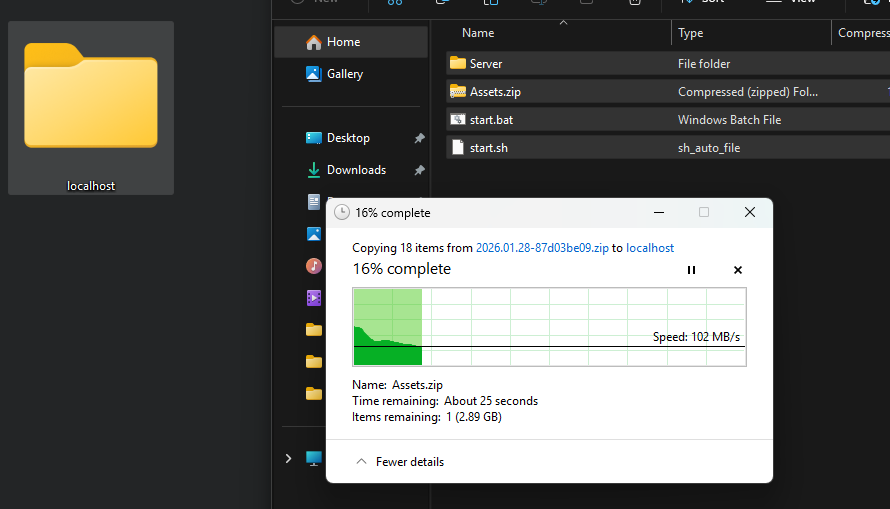Click the large '16% complete' heading

point(402,269)
